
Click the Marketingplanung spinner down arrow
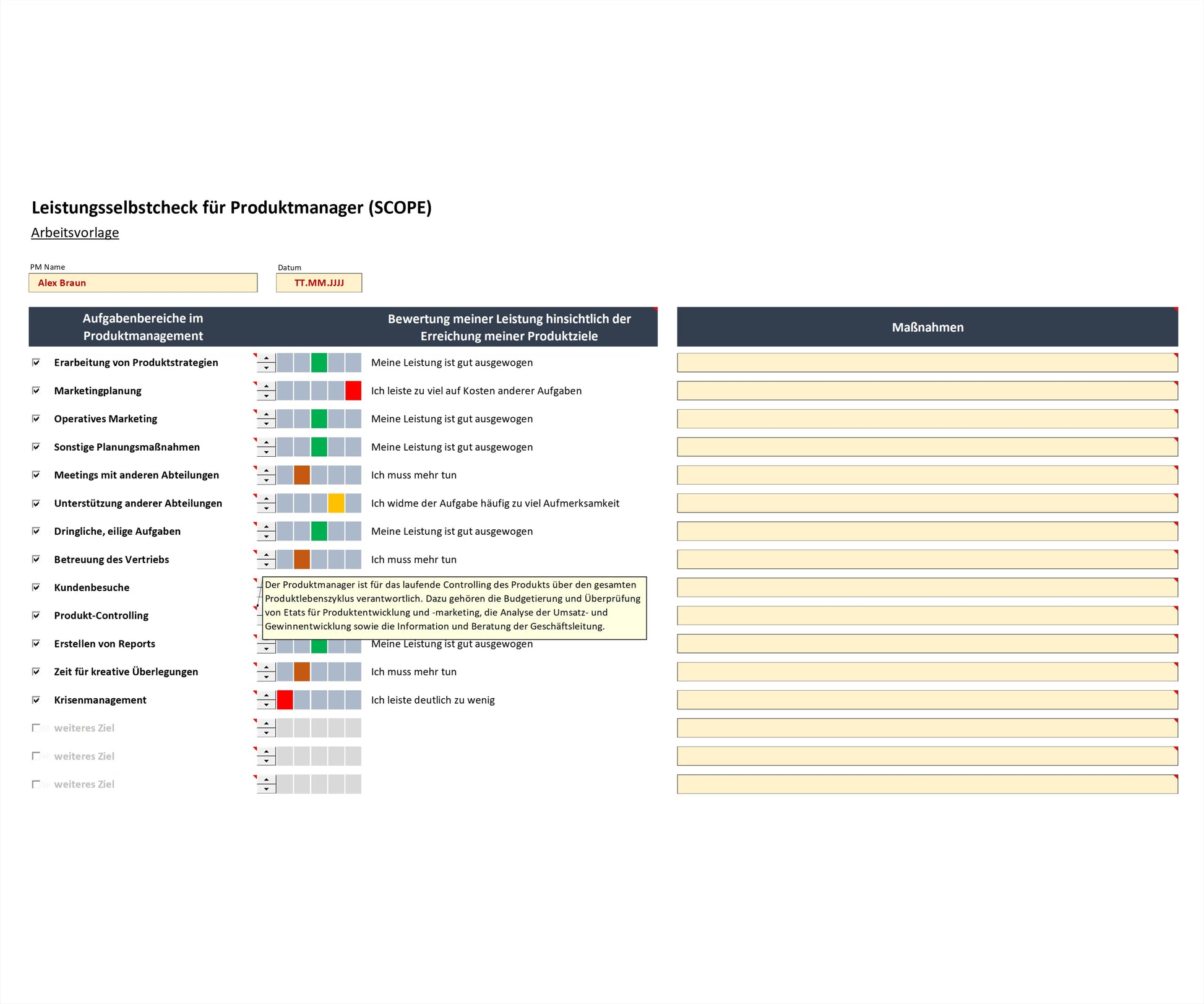tap(266, 396)
